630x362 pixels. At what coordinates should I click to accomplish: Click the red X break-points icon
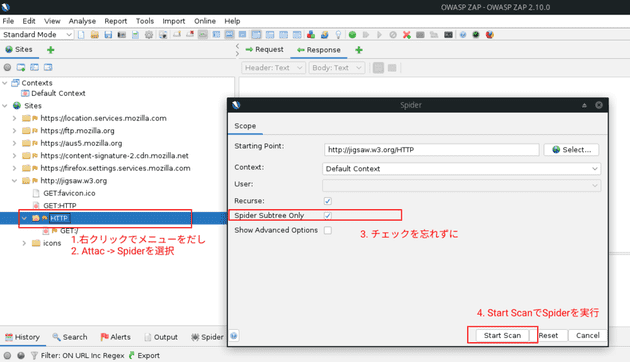pos(407,35)
